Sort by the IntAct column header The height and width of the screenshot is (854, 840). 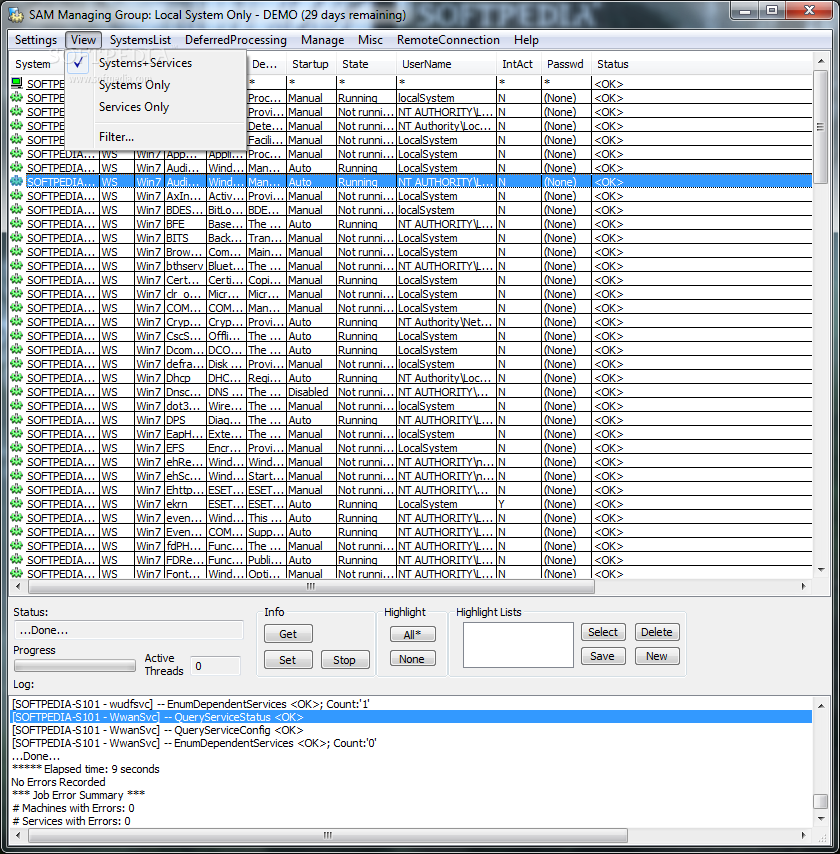pos(518,64)
